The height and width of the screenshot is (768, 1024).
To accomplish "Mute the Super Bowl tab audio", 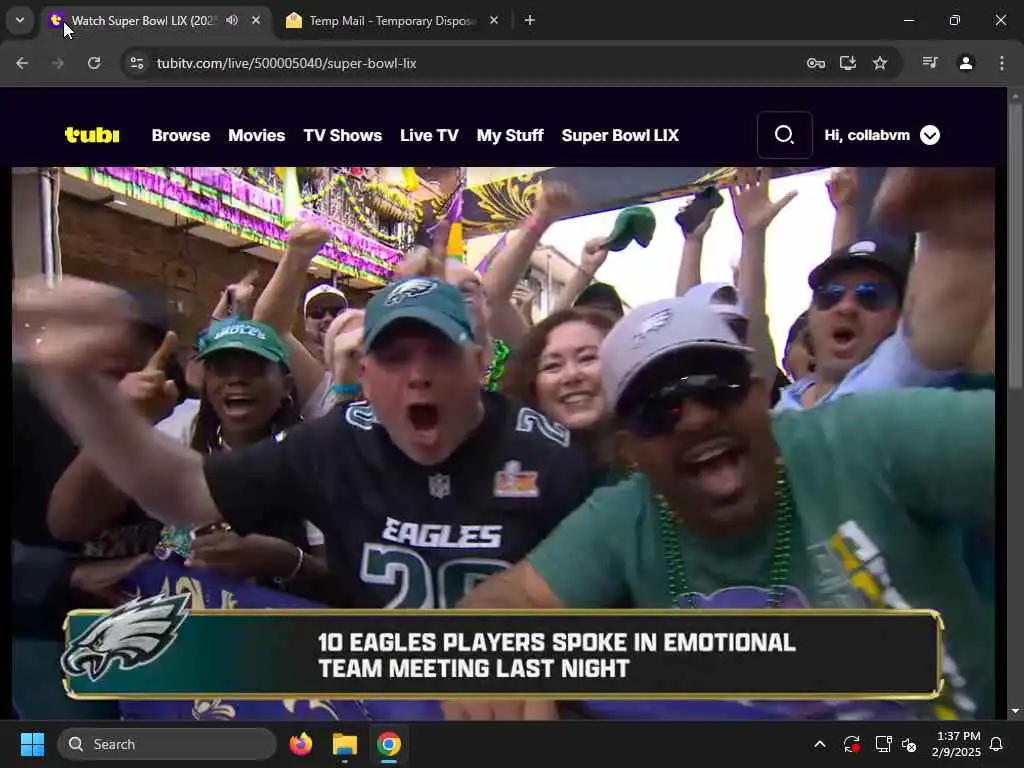I will [x=232, y=20].
